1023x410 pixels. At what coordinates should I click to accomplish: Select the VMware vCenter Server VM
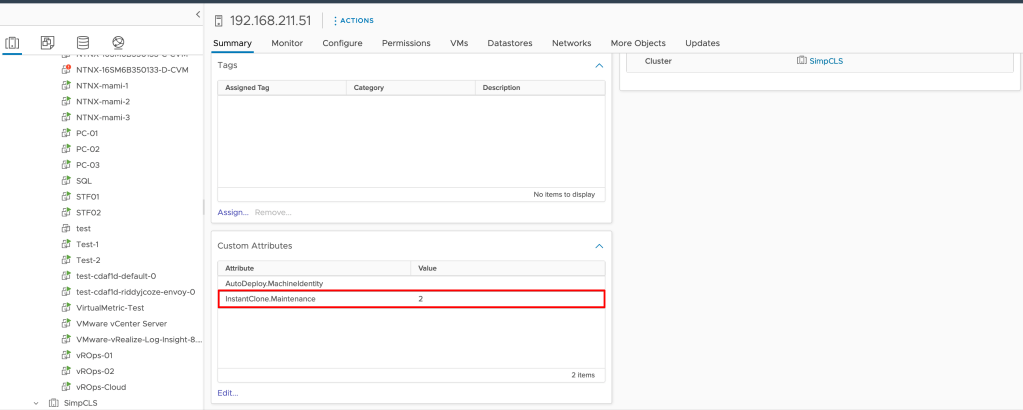tap(121, 324)
